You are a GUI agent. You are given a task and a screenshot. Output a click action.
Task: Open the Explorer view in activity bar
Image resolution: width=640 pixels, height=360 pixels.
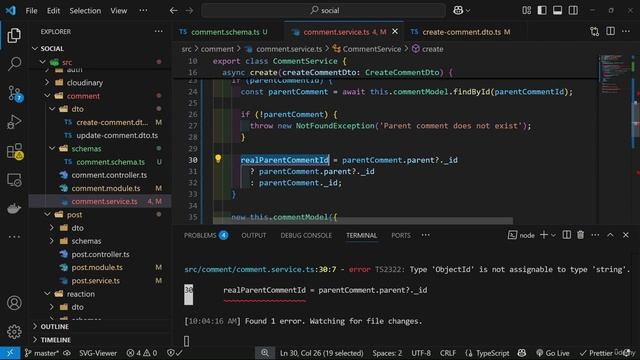14,36
